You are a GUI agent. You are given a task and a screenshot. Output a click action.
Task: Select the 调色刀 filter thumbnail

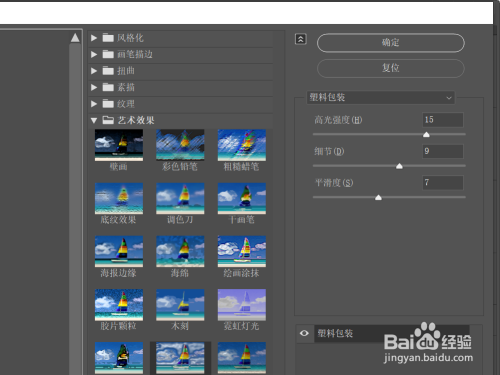(180, 198)
